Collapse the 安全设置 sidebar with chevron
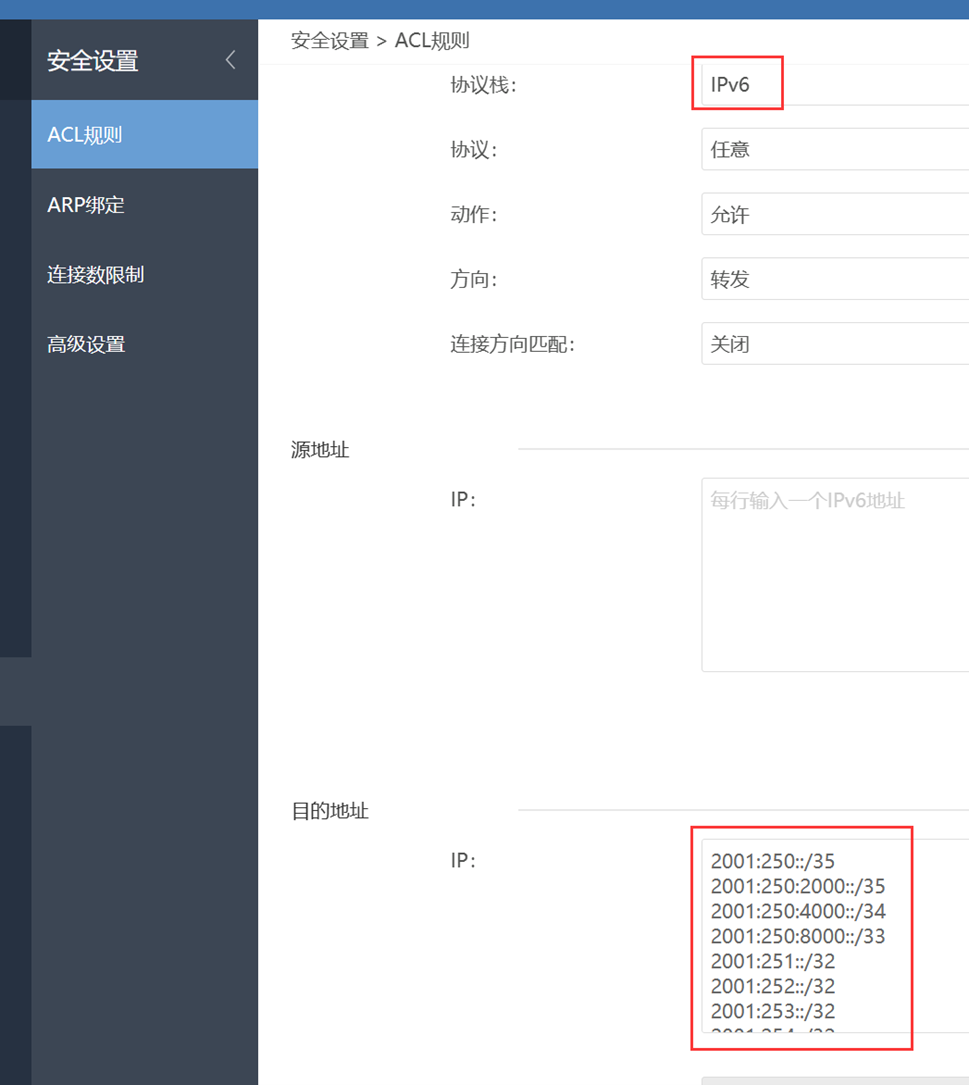This screenshot has height=1085, width=969. click(230, 60)
